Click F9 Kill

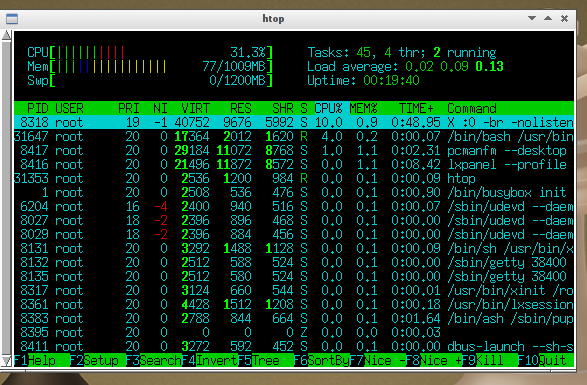(490, 361)
